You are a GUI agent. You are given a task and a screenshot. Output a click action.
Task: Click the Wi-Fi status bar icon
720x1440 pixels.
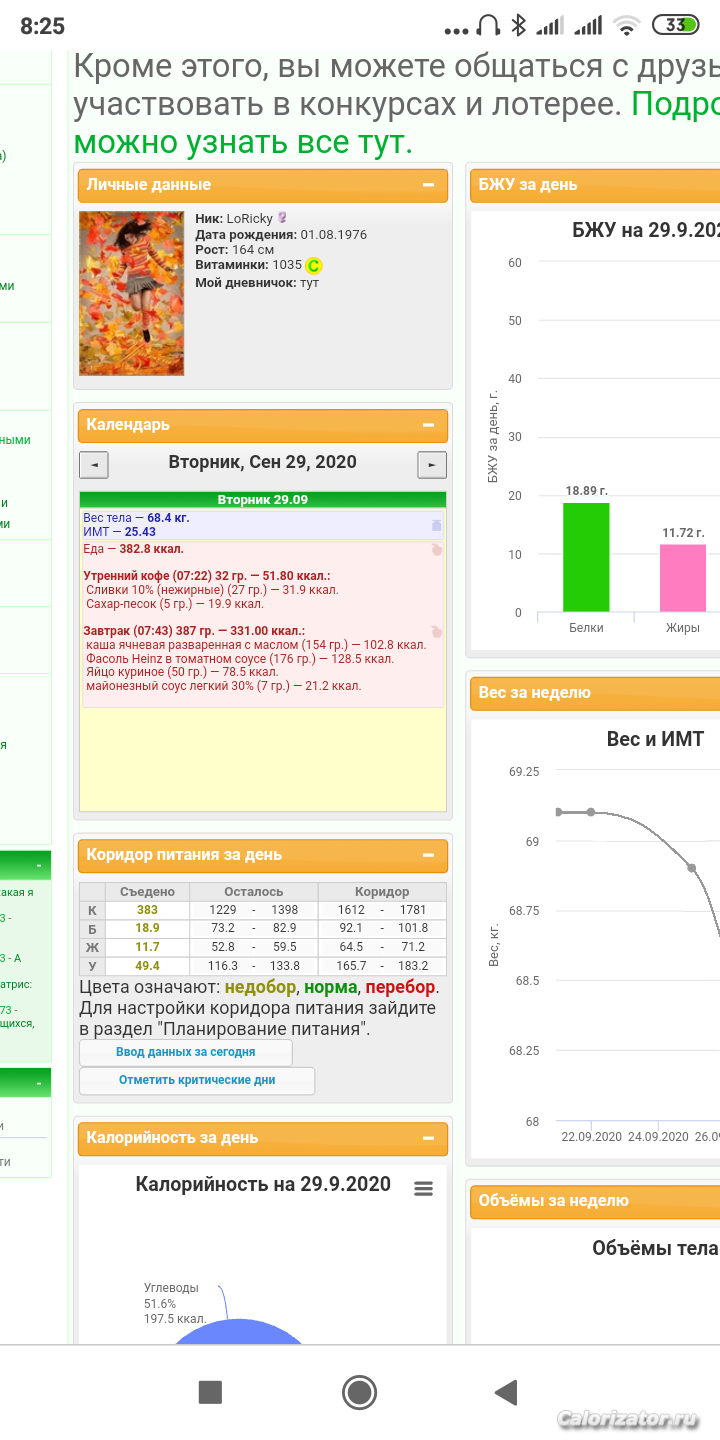pyautogui.click(x=627, y=25)
